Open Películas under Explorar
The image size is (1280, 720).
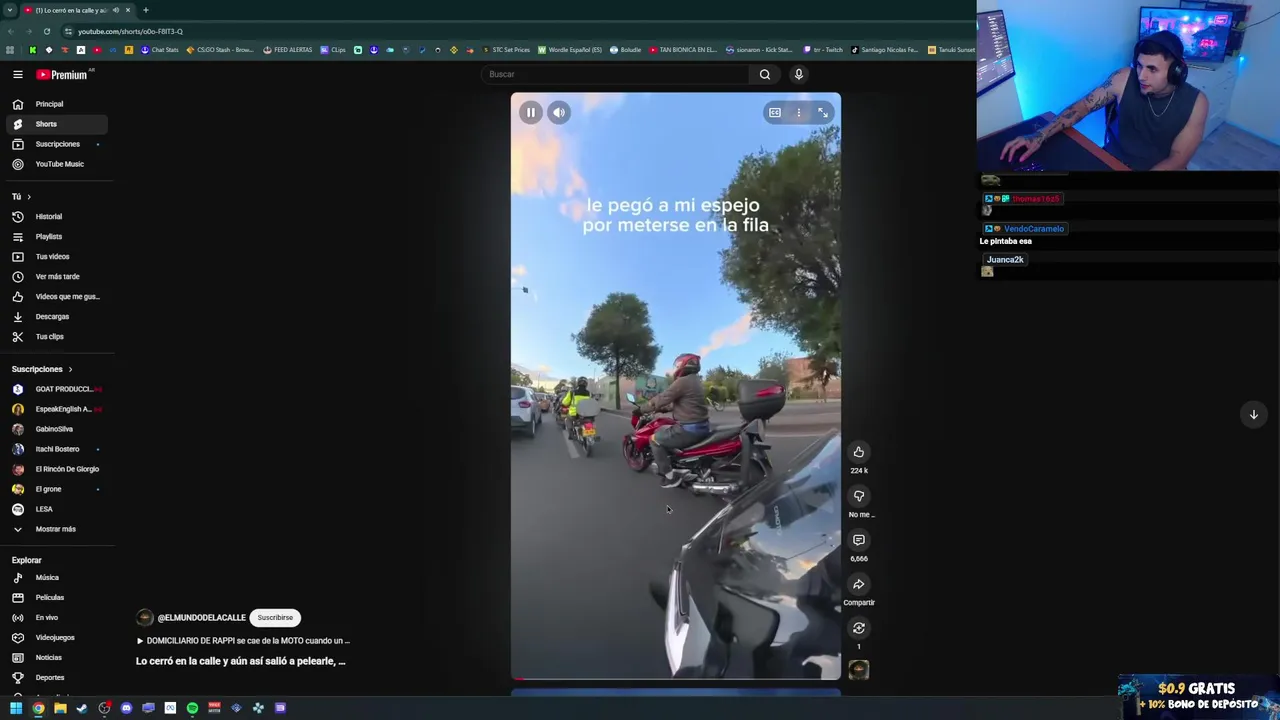point(55,598)
